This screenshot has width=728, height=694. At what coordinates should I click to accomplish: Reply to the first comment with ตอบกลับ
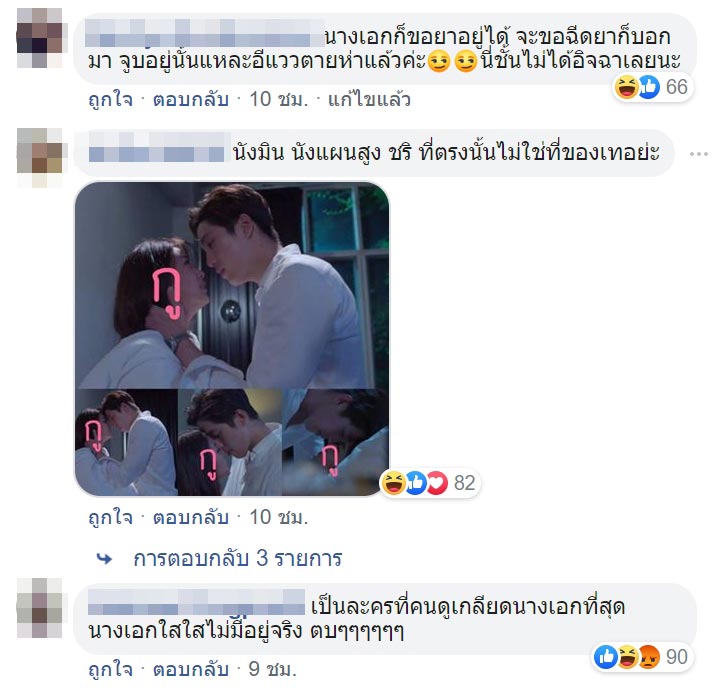tap(191, 99)
